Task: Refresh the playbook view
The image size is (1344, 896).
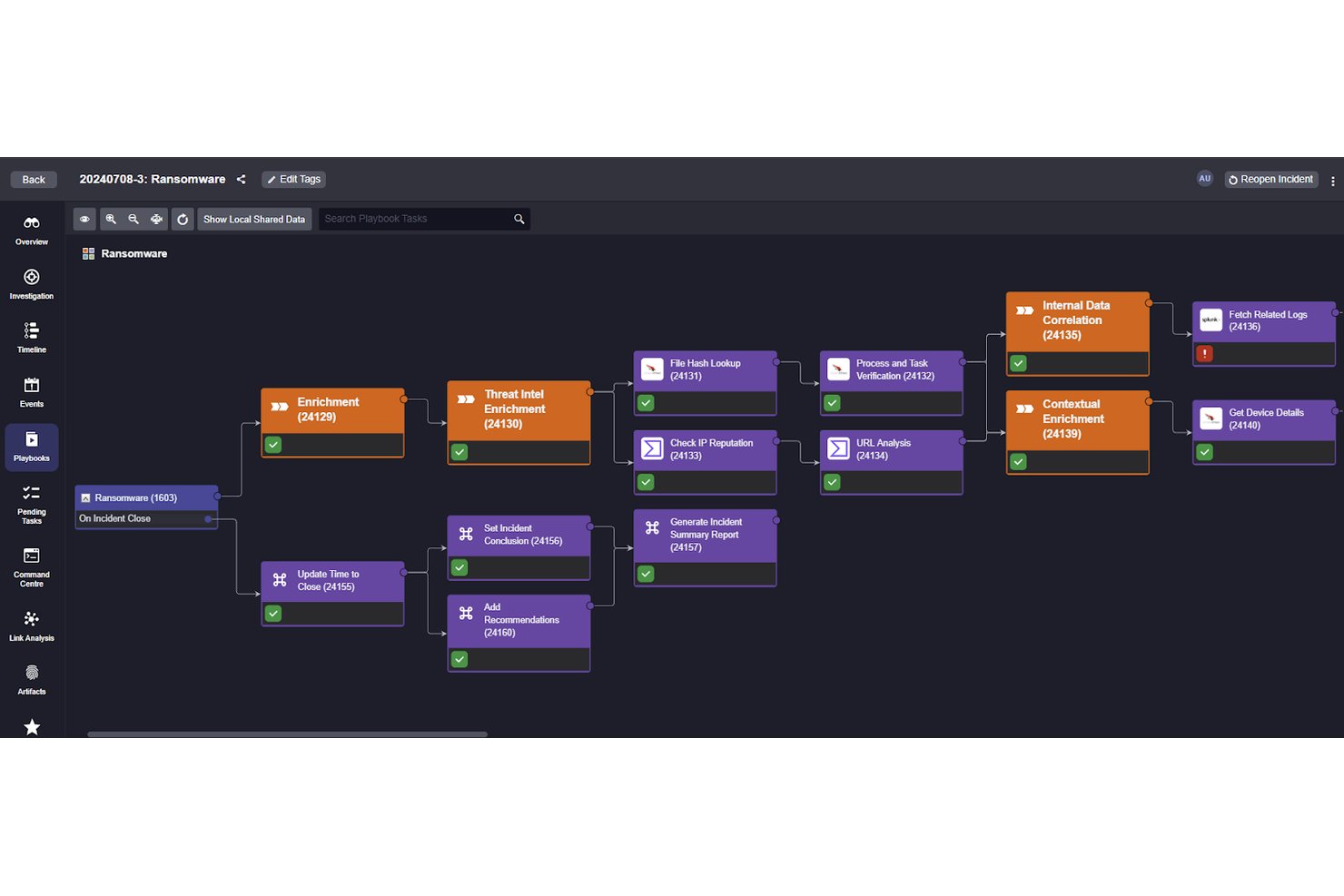Action: (x=183, y=219)
